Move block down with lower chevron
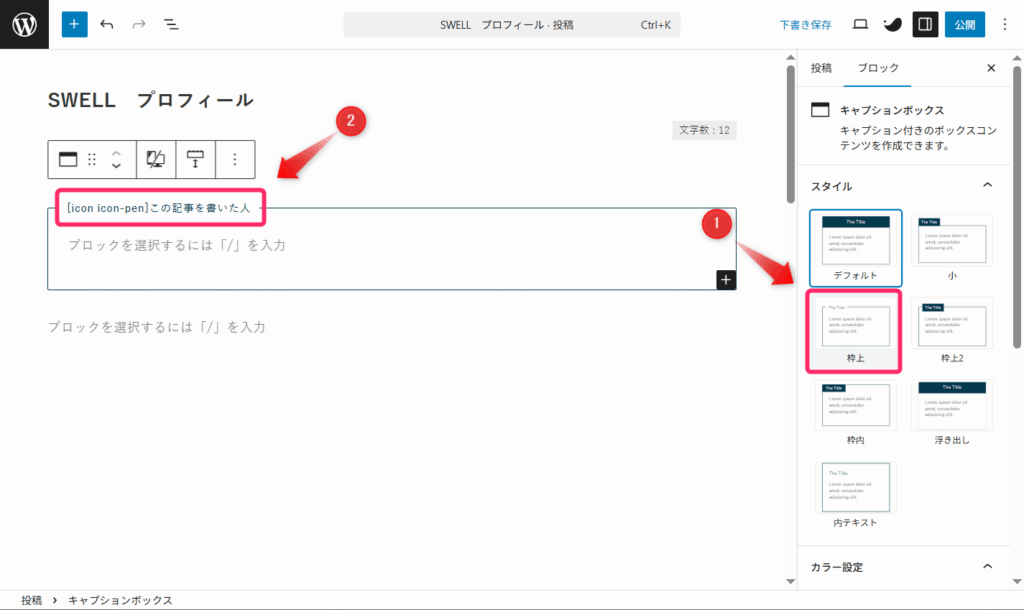This screenshot has height=610, width=1024. [x=116, y=166]
